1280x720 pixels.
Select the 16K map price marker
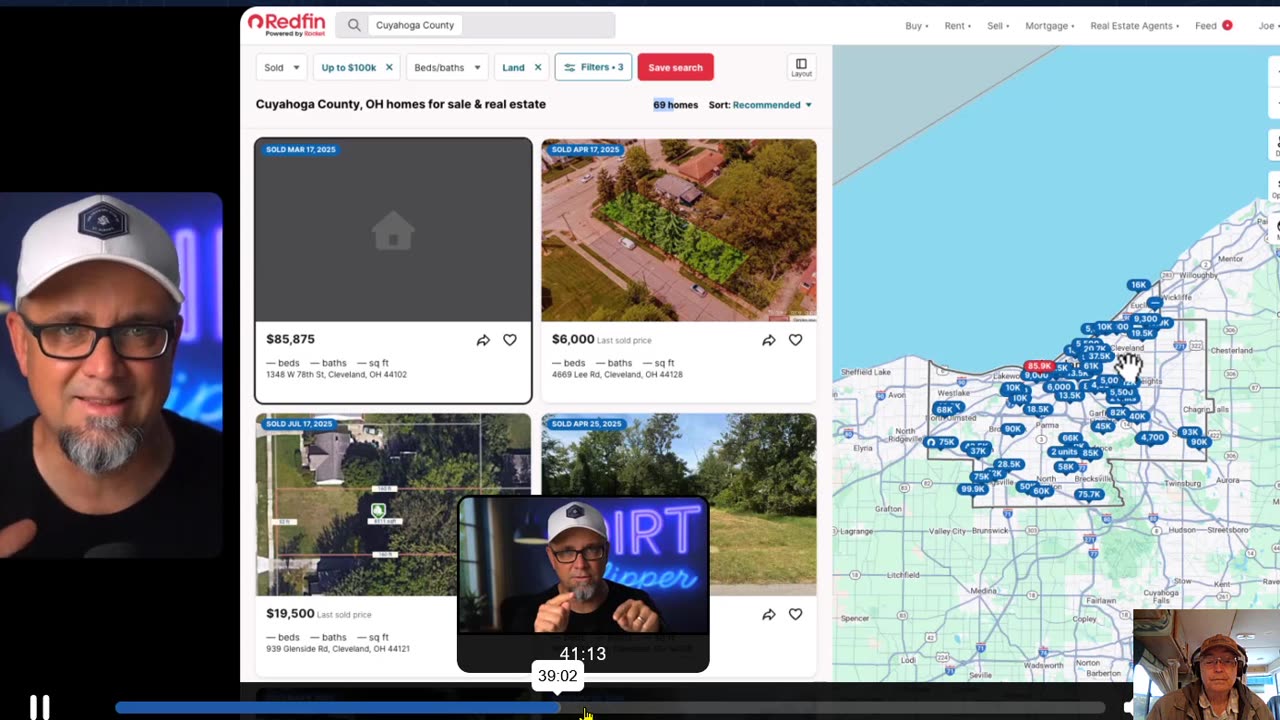[1138, 285]
